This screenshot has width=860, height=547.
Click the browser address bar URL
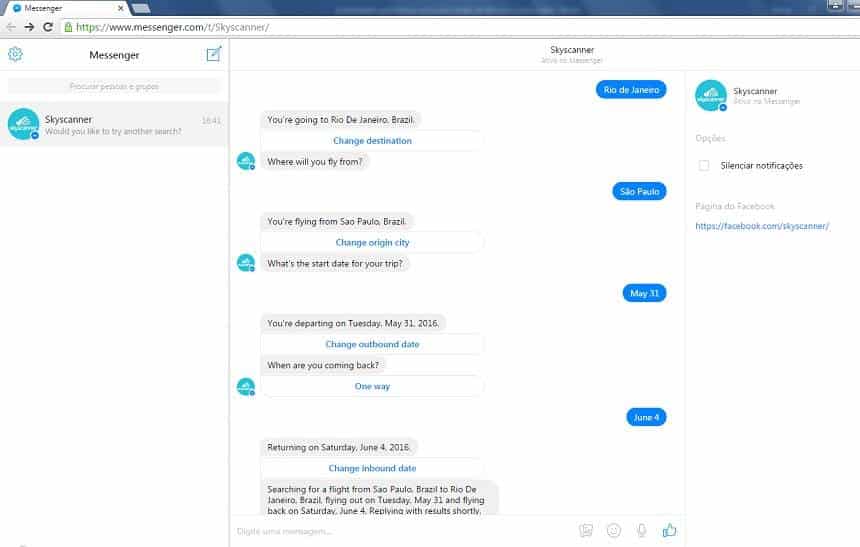173,27
